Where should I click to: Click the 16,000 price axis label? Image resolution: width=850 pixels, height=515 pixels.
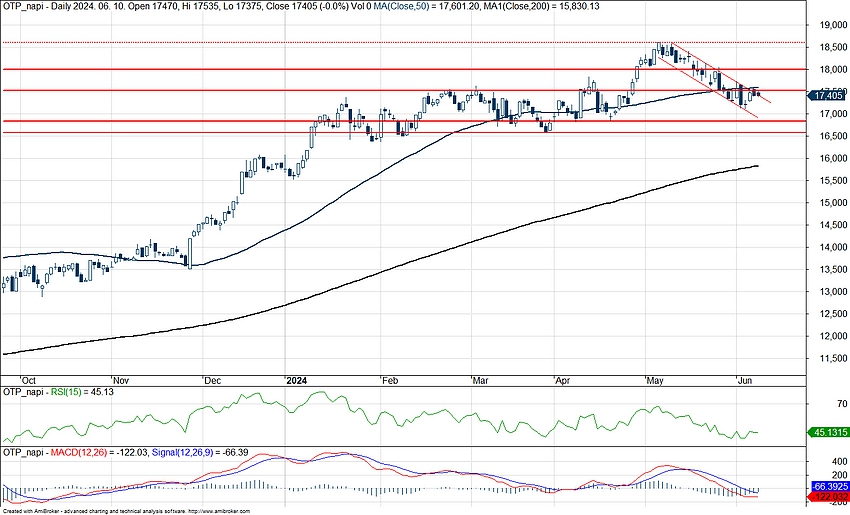click(x=832, y=158)
